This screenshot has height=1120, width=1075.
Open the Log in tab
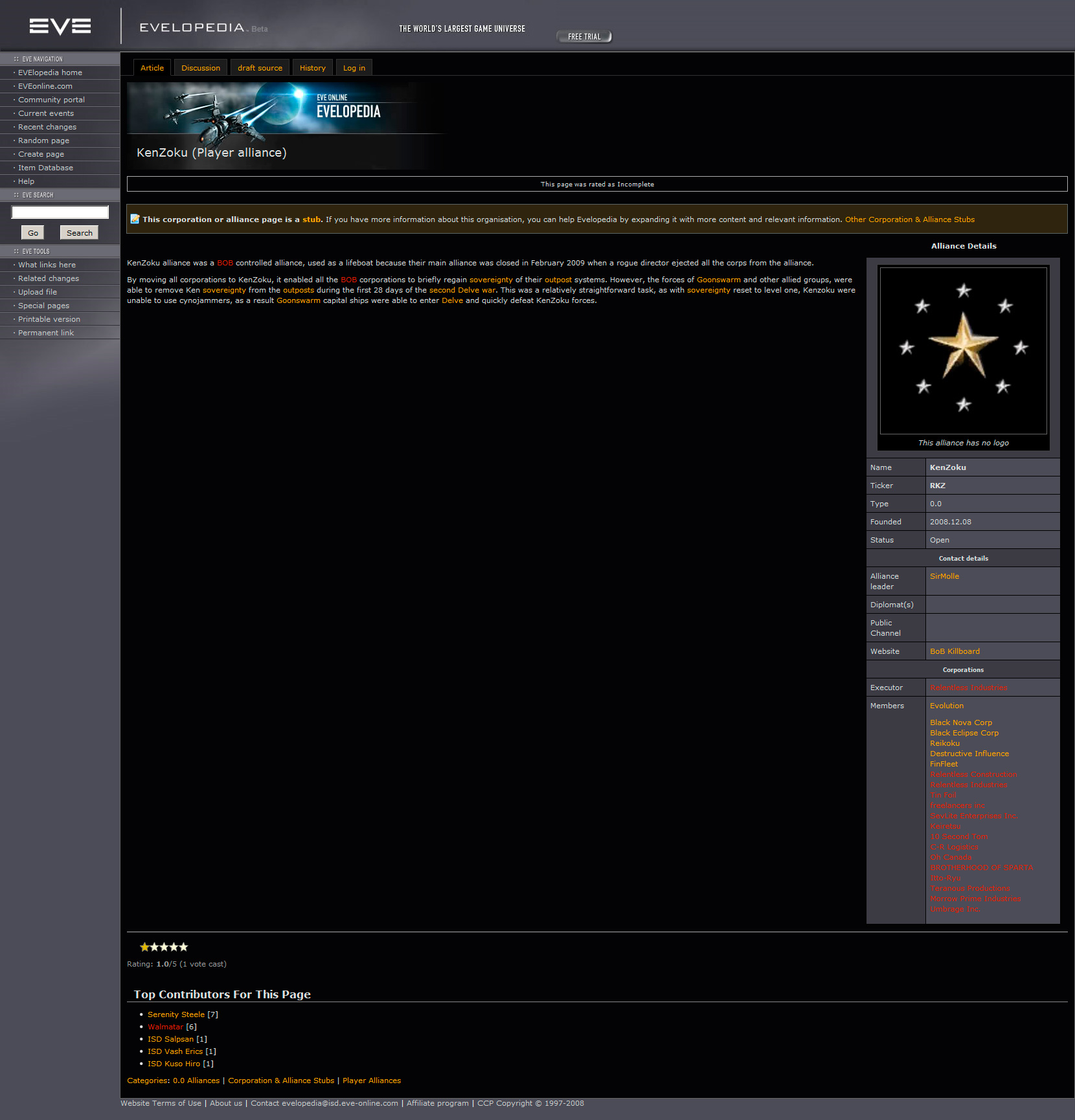pos(354,68)
